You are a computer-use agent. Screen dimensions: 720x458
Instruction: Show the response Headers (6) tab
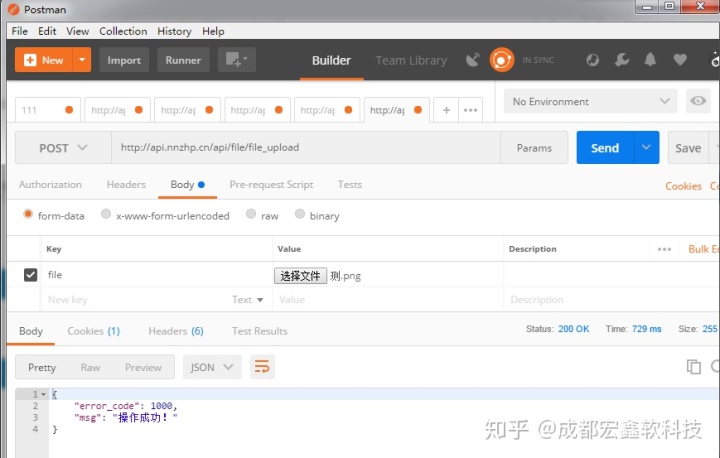coord(176,331)
